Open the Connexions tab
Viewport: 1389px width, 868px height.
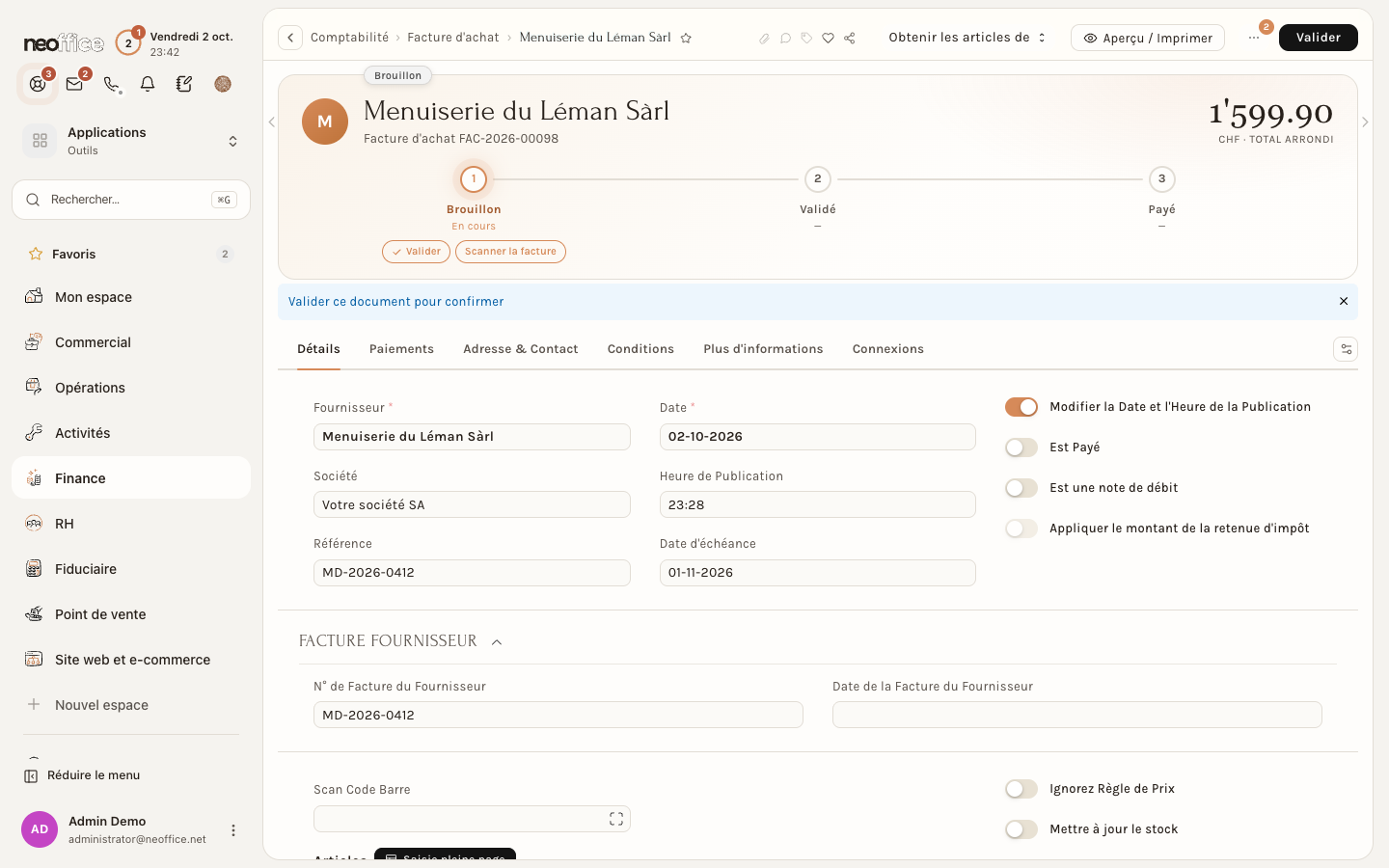(x=888, y=349)
